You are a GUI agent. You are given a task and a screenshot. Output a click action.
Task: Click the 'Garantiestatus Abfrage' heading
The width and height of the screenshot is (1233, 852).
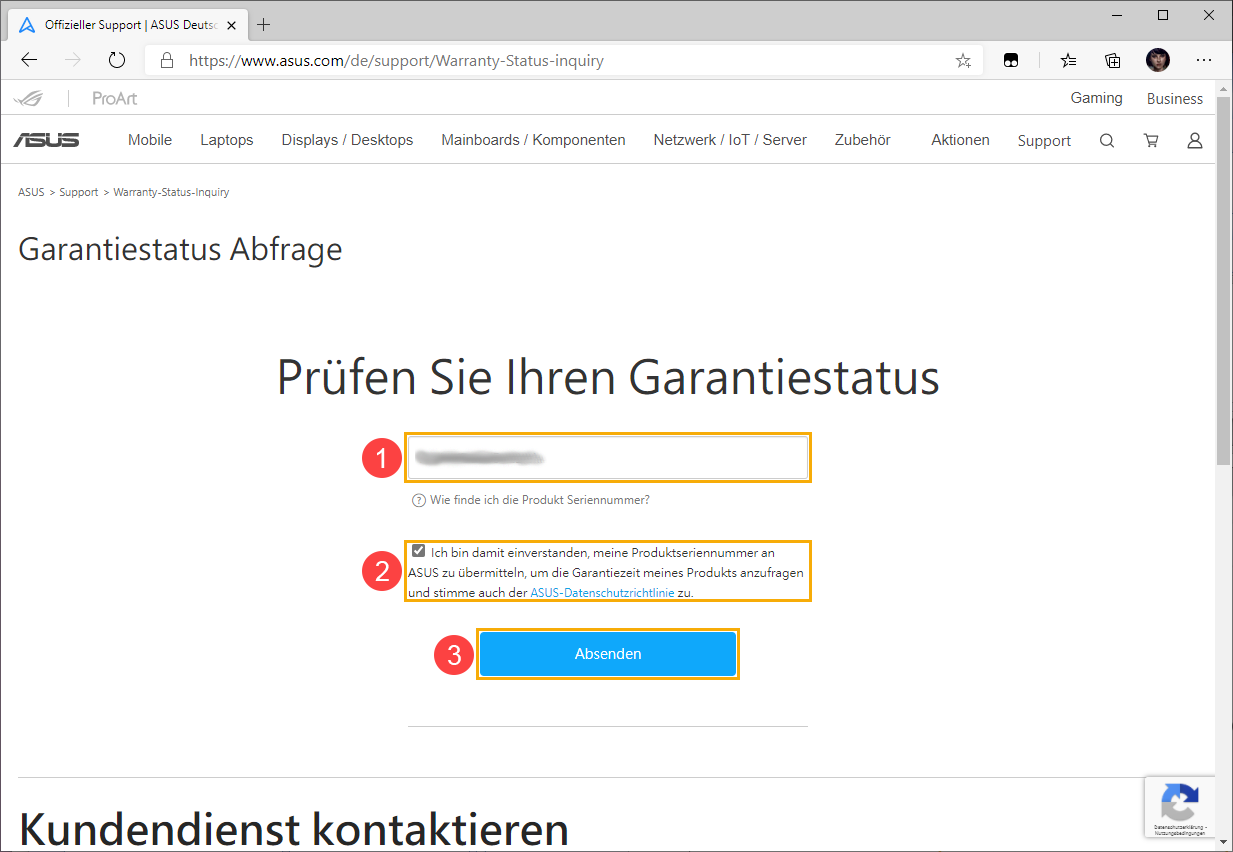click(x=180, y=249)
